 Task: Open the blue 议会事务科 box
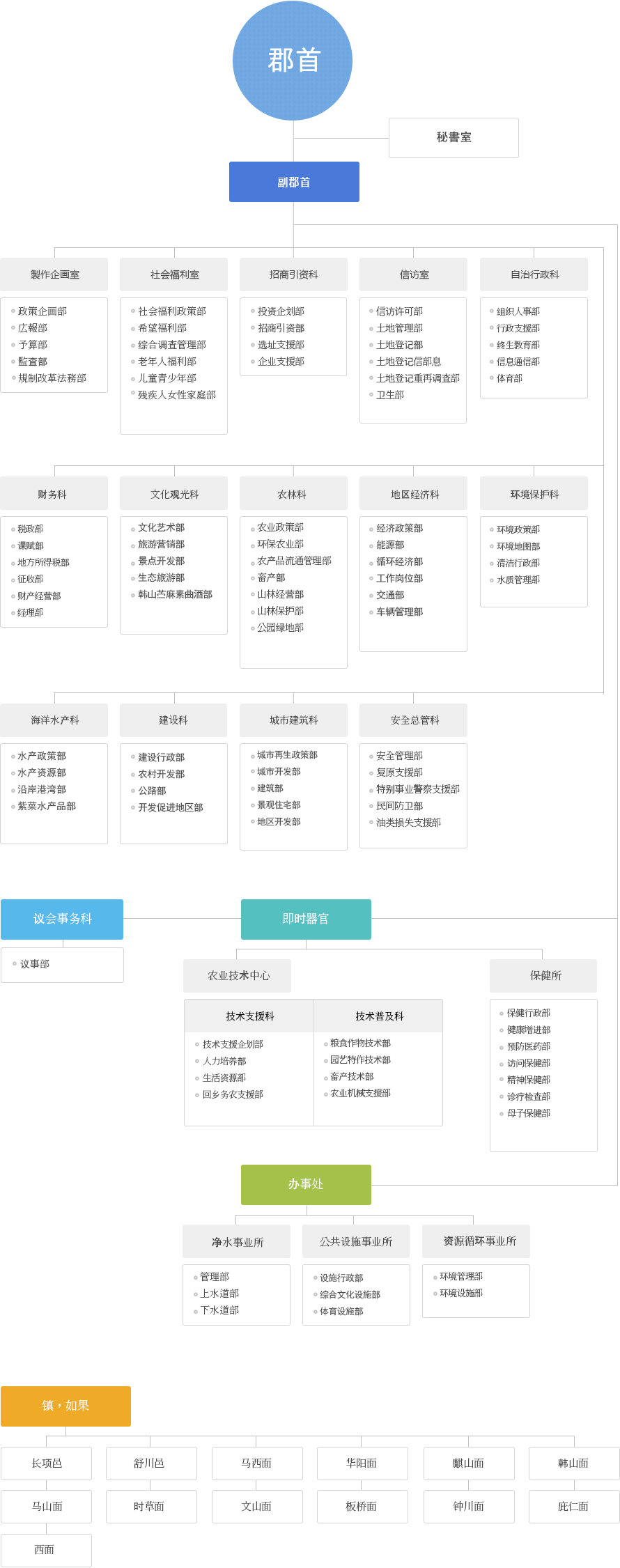tap(62, 919)
